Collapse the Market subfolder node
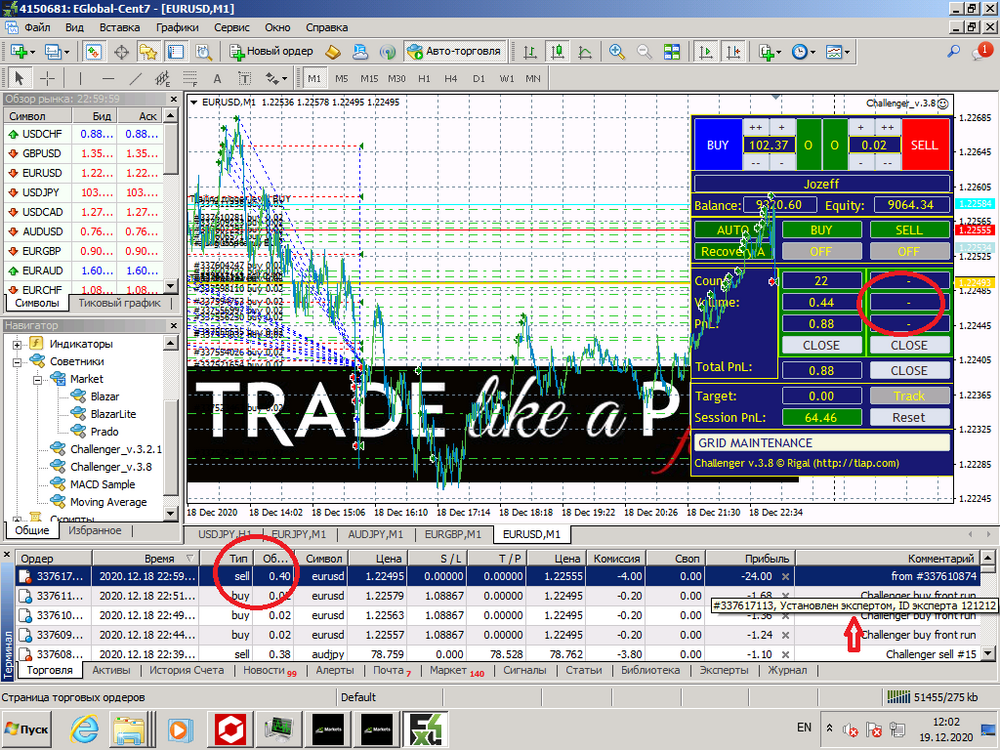This screenshot has width=1000, height=750. (37, 379)
